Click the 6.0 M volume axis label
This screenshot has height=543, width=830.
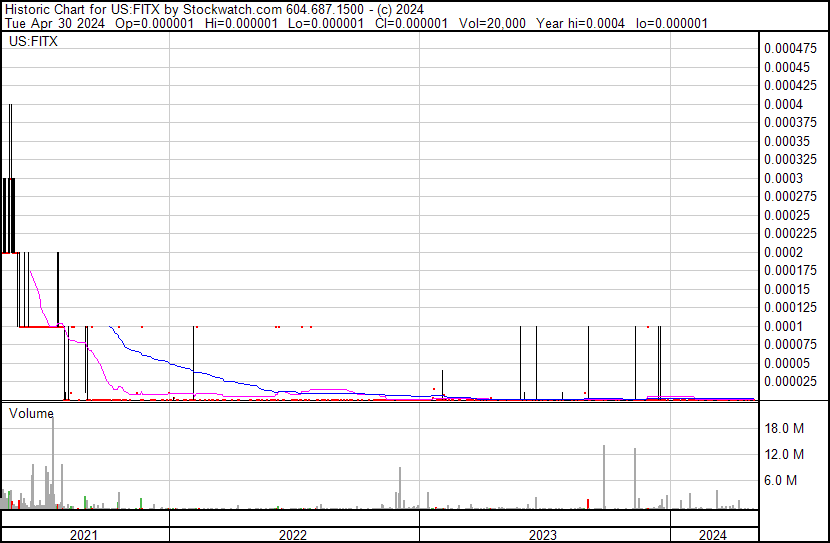[781, 480]
